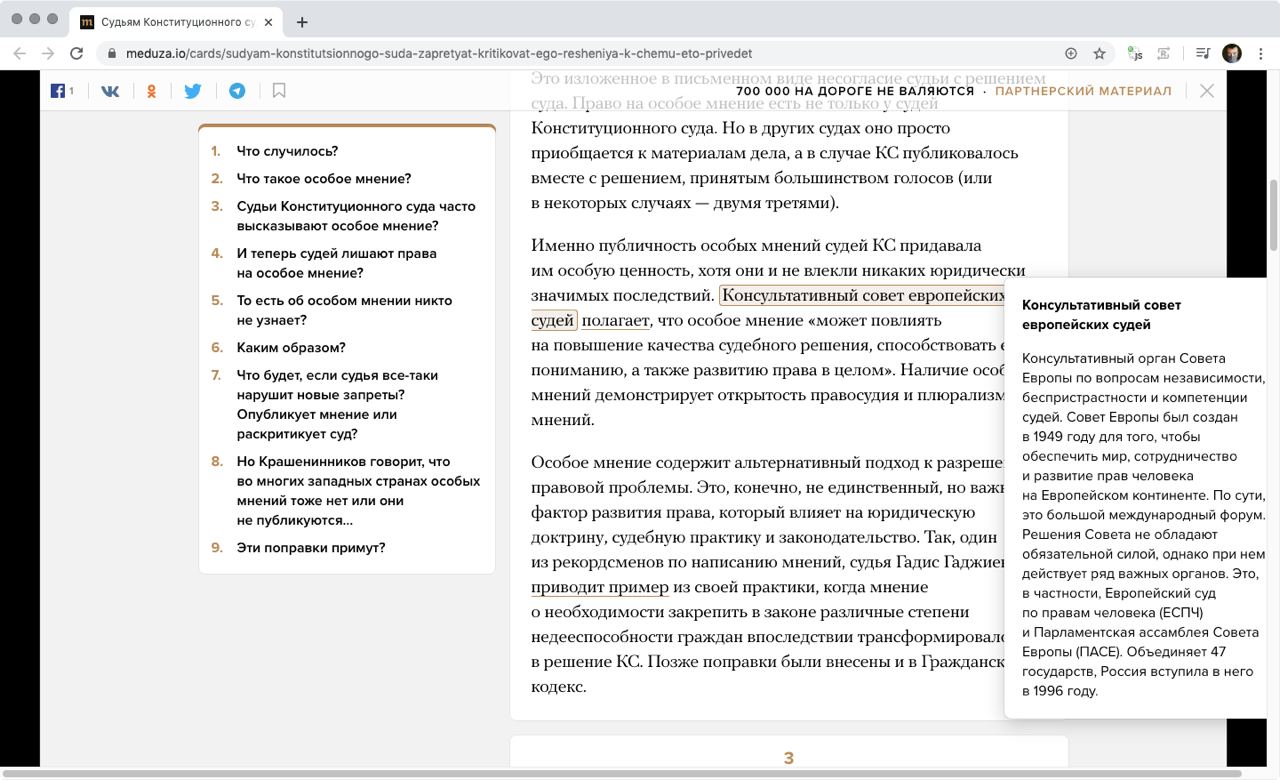Screen dimensions: 1280x780
Task: Click the card number 3 heading
Action: [x=789, y=758]
